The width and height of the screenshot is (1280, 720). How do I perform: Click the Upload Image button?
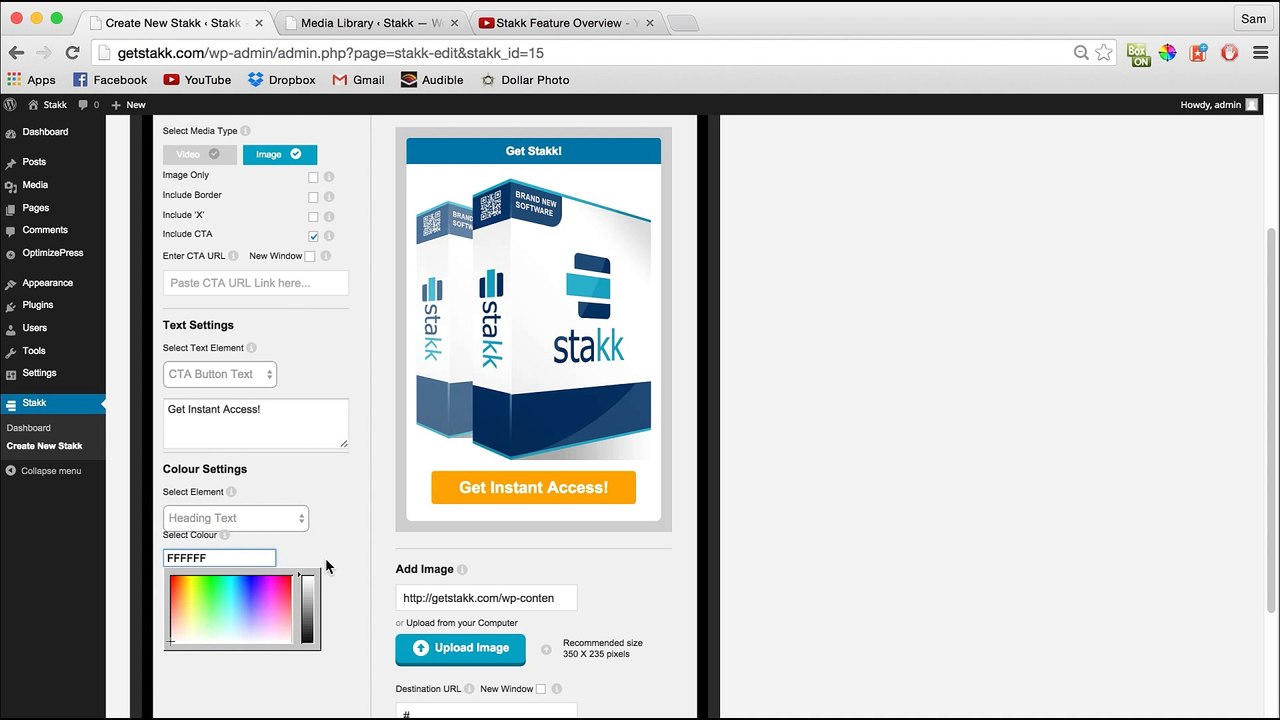click(460, 648)
